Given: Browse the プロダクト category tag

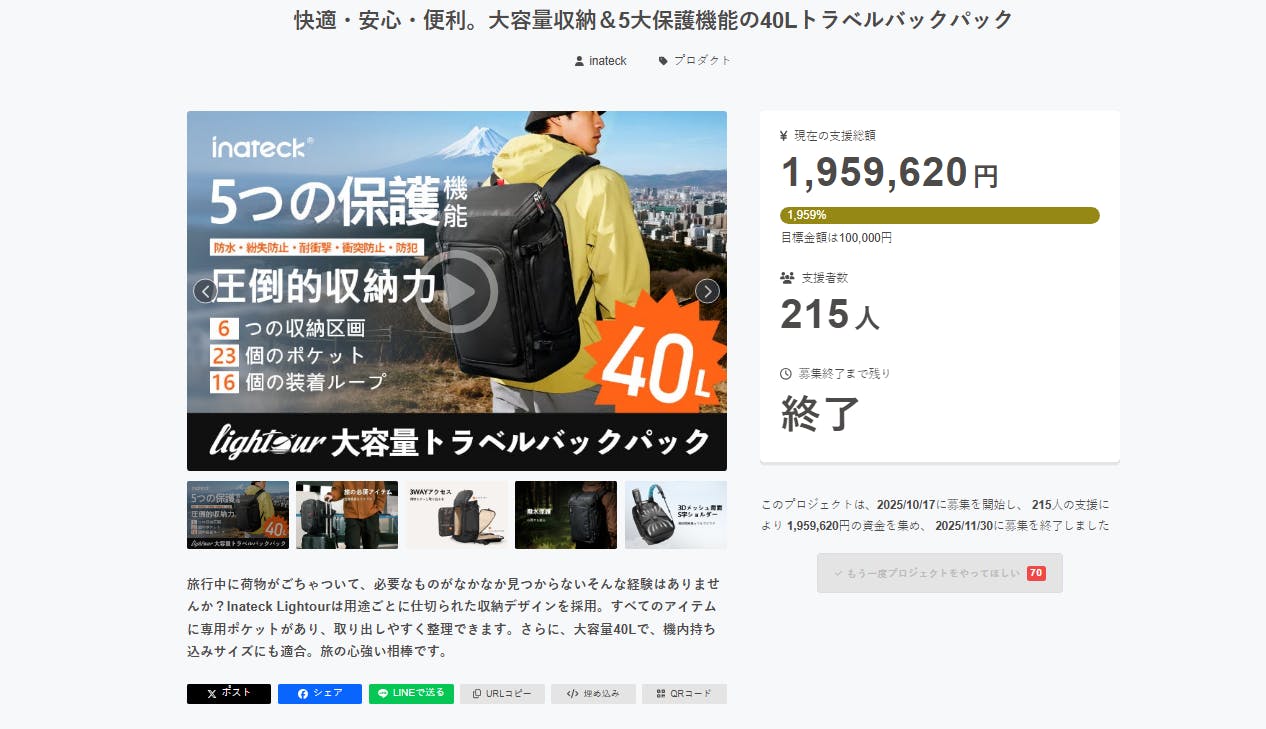Looking at the screenshot, I should (695, 61).
